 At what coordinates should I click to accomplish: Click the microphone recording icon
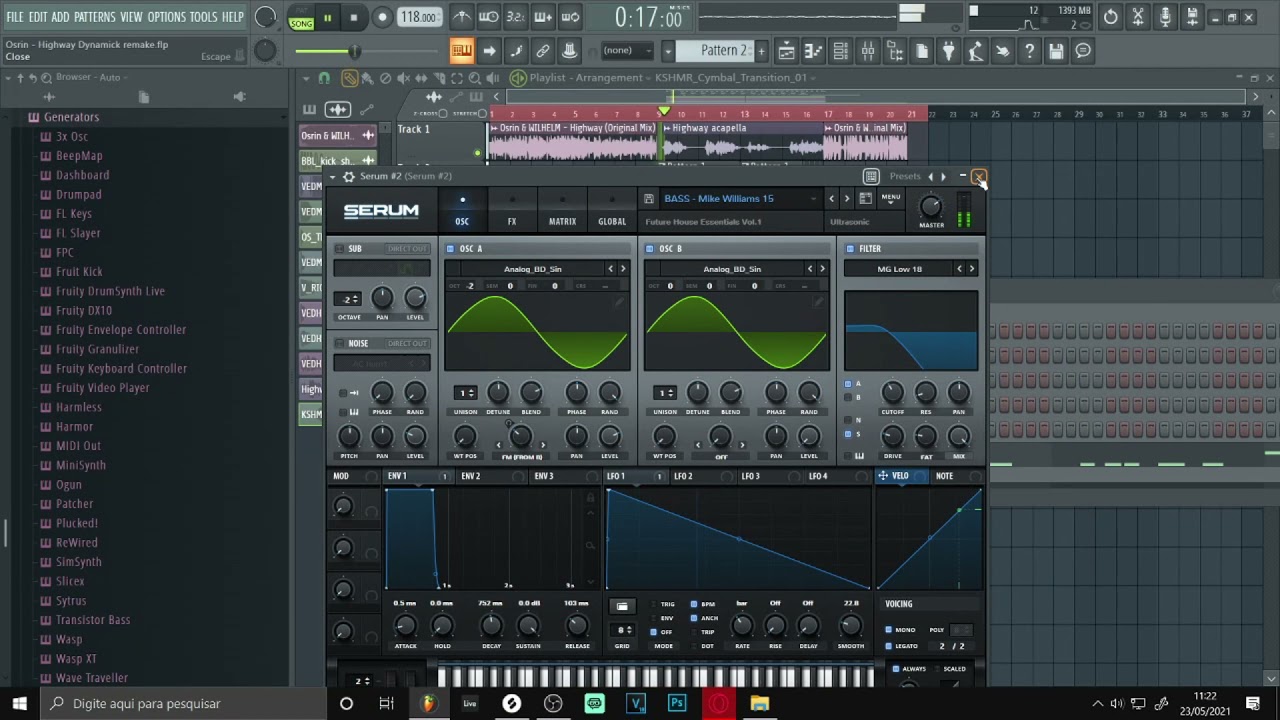(x=1165, y=17)
